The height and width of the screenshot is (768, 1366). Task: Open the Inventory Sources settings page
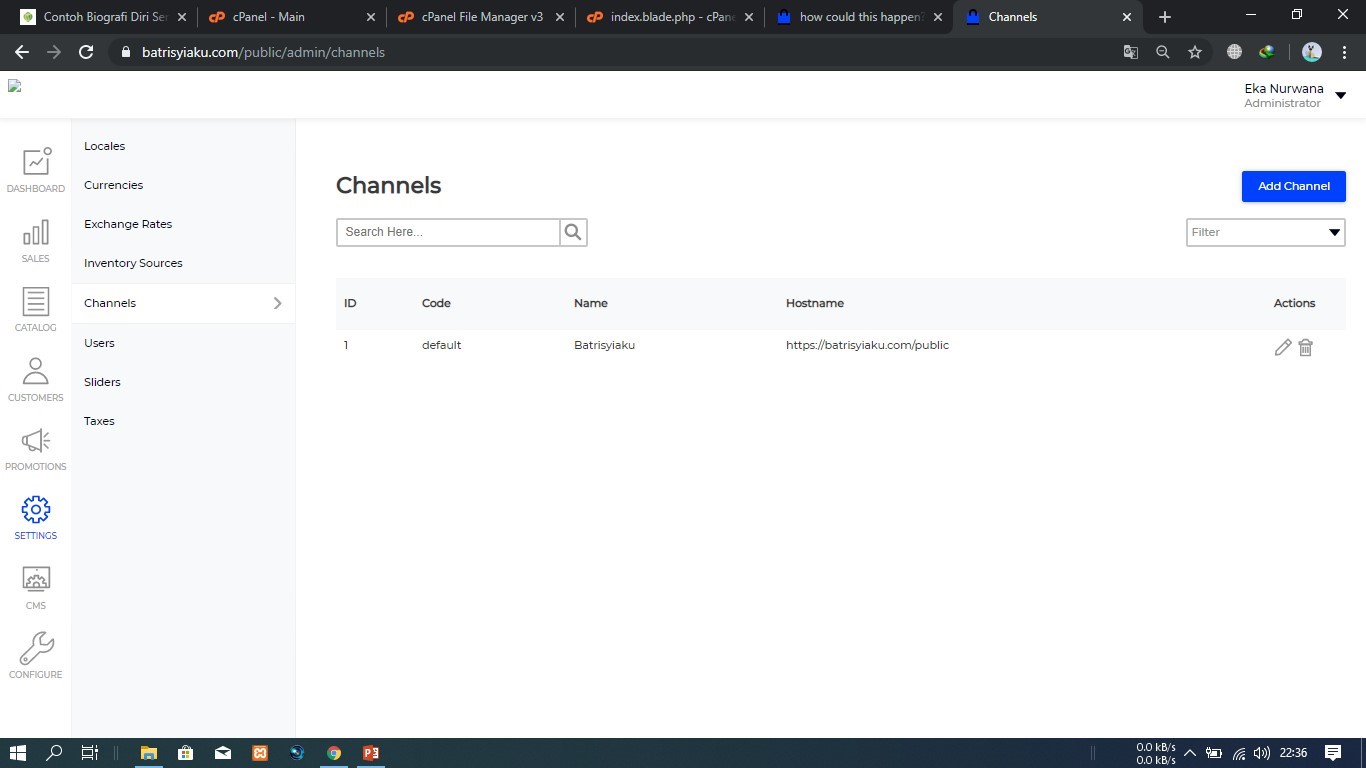pos(133,263)
